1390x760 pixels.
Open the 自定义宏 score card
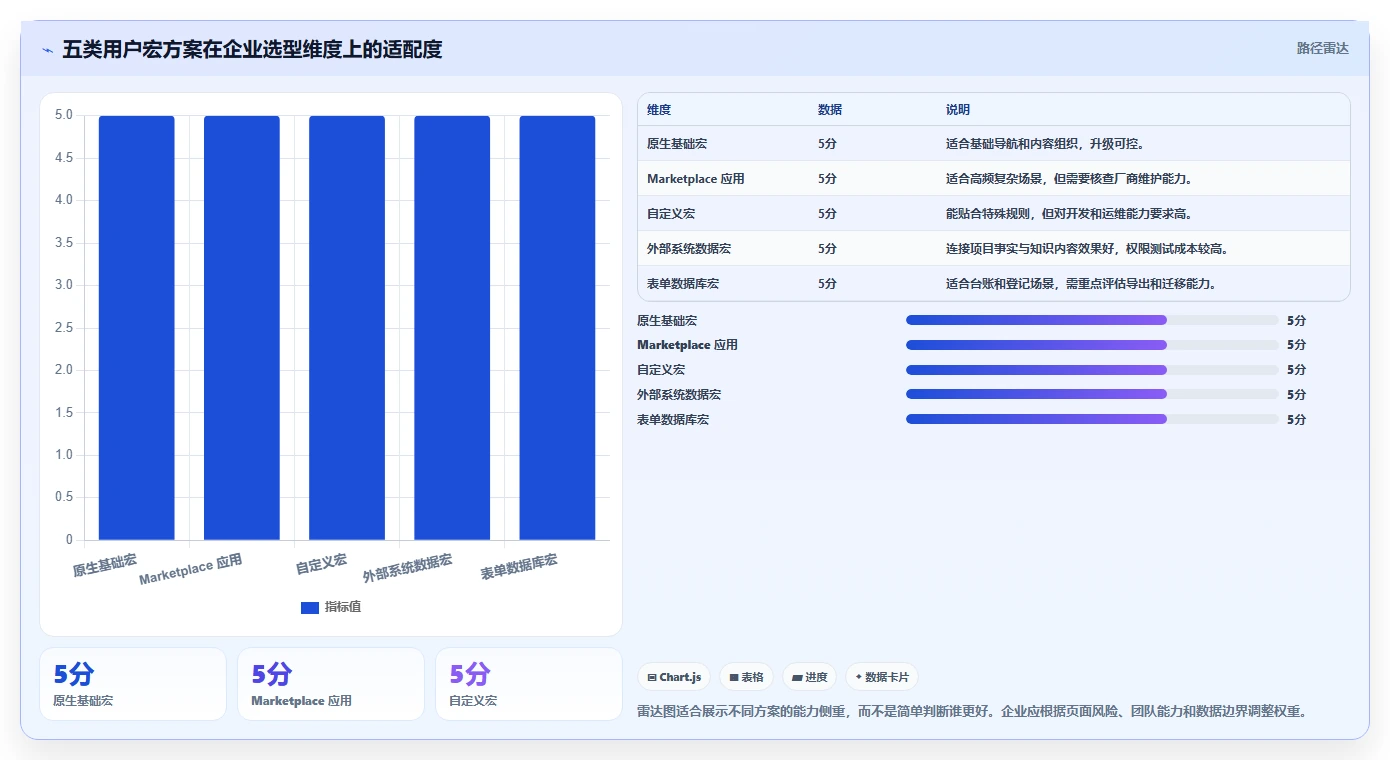pyautogui.click(x=529, y=684)
